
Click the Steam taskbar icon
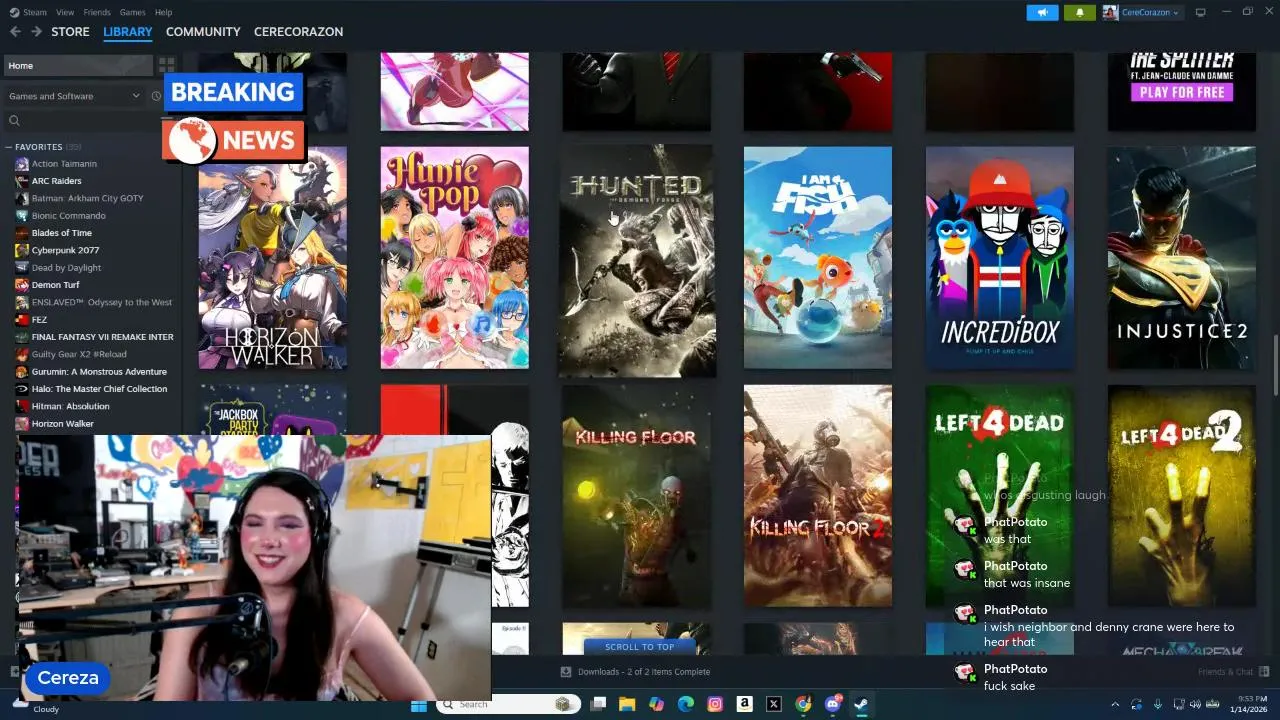(x=861, y=704)
